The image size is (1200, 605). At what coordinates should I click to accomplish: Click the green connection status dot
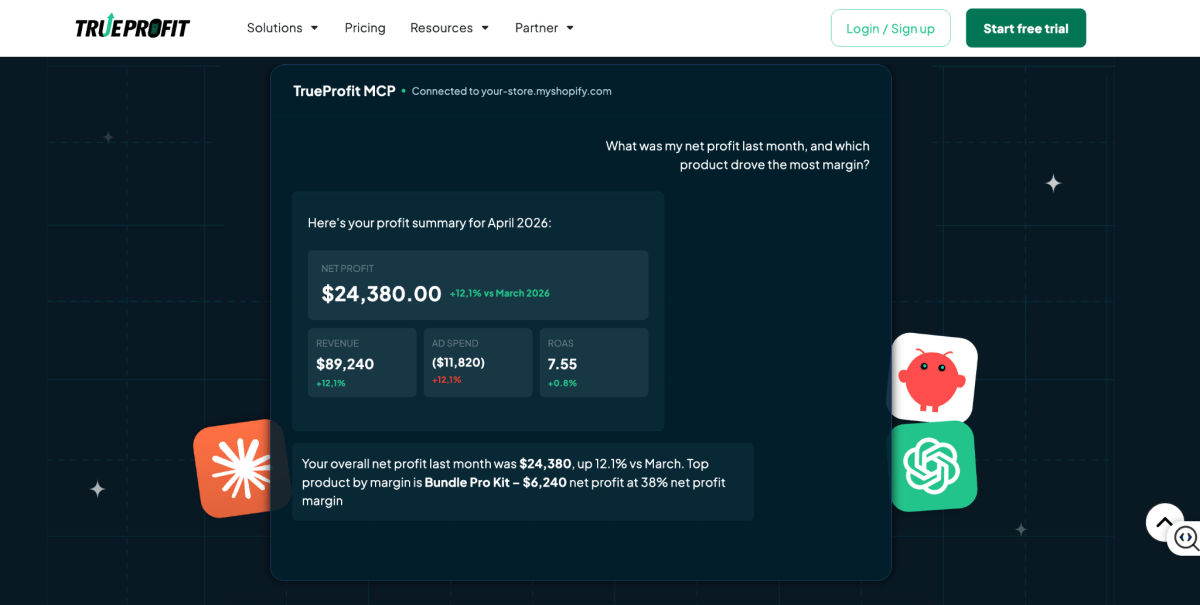(403, 91)
